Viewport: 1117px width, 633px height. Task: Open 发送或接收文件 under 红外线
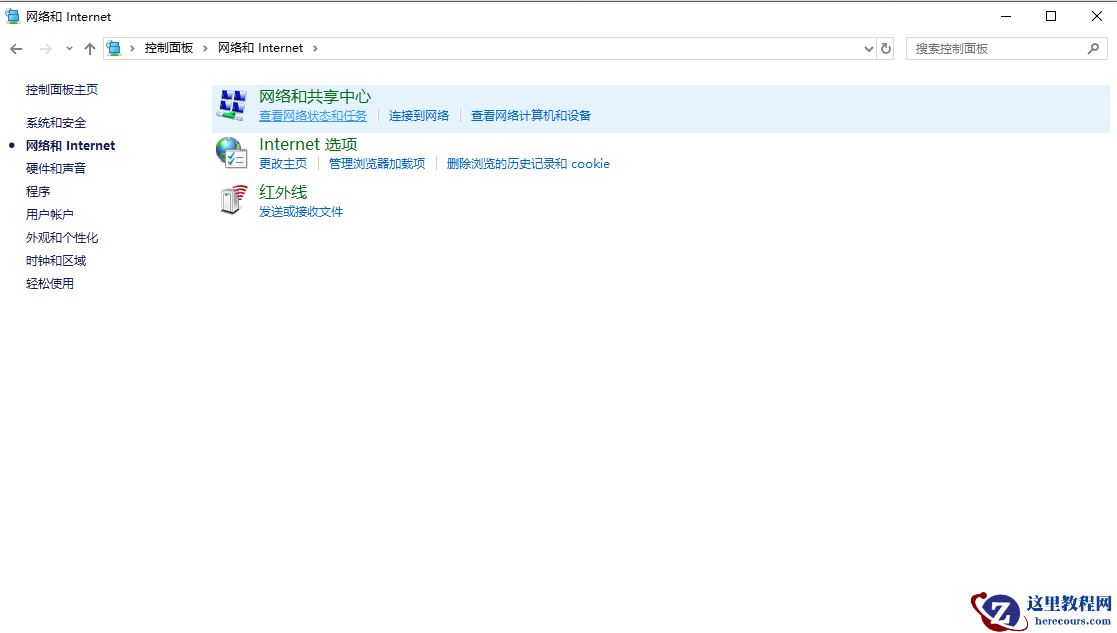(x=302, y=211)
